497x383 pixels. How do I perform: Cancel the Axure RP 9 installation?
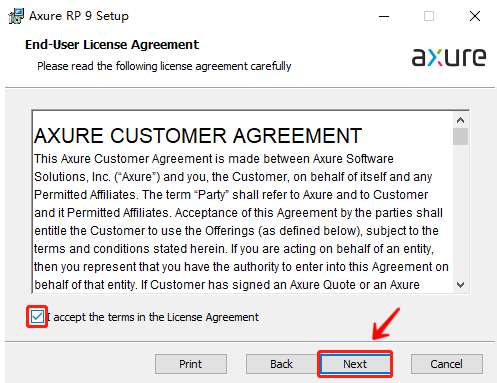[x=446, y=364]
